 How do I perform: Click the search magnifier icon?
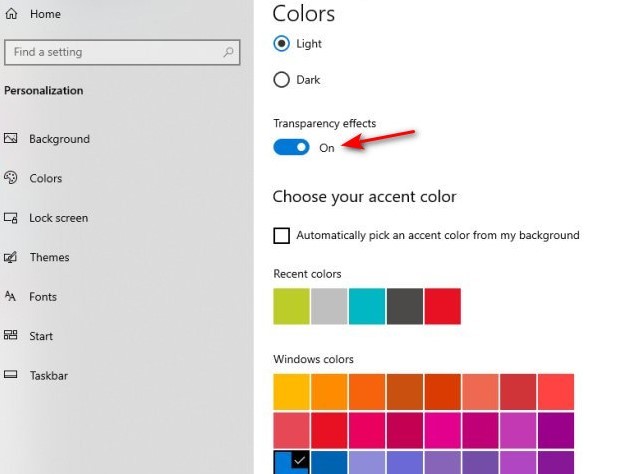click(229, 52)
